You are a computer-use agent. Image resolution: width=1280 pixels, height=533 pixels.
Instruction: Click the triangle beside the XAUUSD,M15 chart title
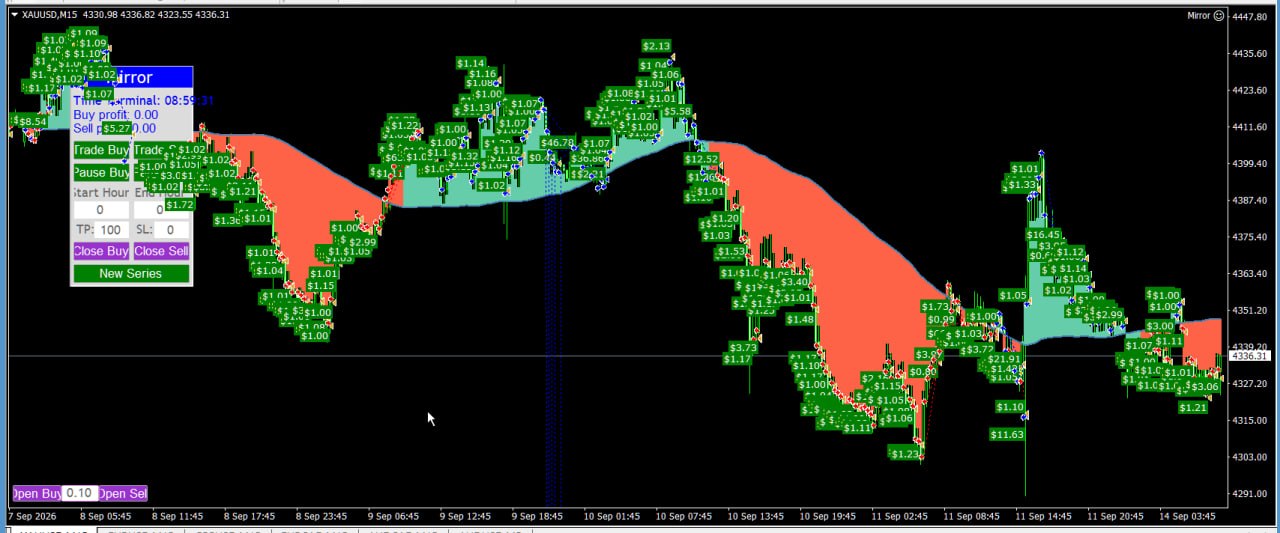click(14, 15)
